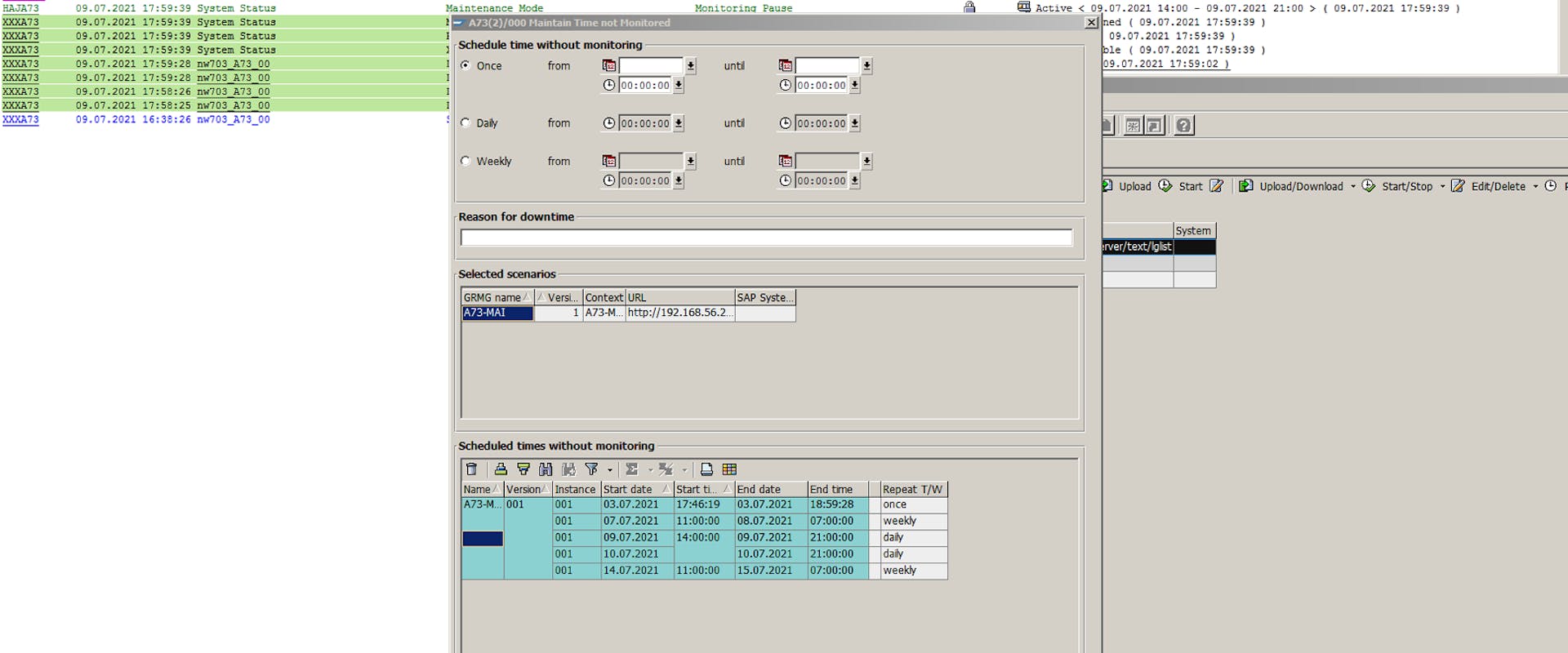This screenshot has height=653, width=1568.
Task: Click the sort ascending icon in ALV toolbar
Action: coord(501,469)
